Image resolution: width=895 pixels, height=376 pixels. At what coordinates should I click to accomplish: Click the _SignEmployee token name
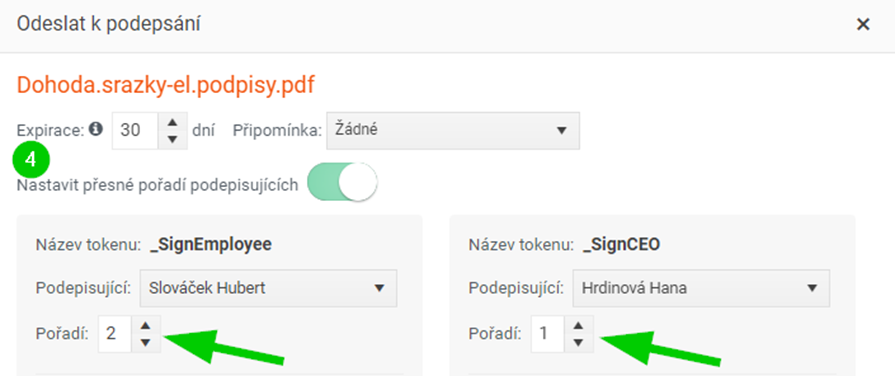pyautogui.click(x=211, y=245)
